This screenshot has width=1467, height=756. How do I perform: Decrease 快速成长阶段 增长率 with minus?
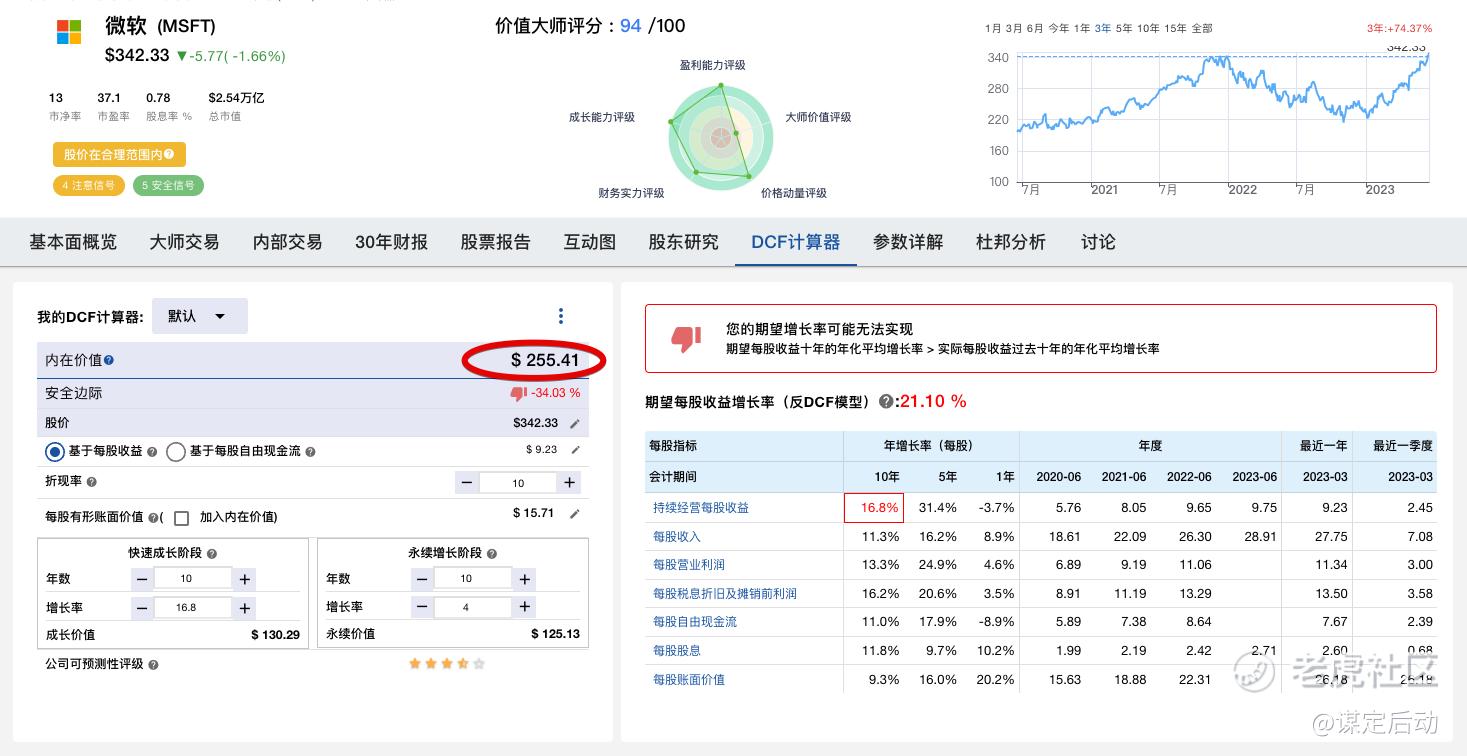[142, 608]
